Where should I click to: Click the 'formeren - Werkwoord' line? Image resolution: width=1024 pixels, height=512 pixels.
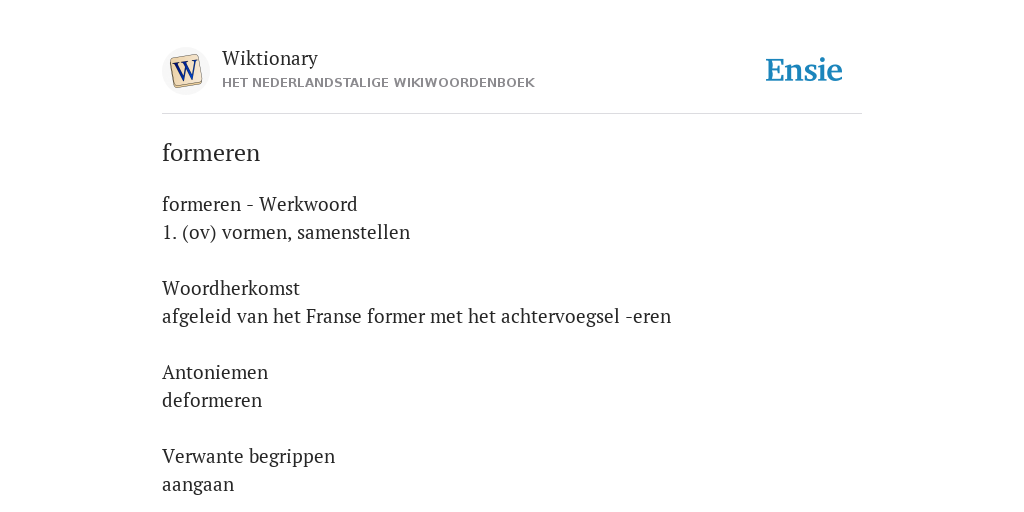coord(260,204)
